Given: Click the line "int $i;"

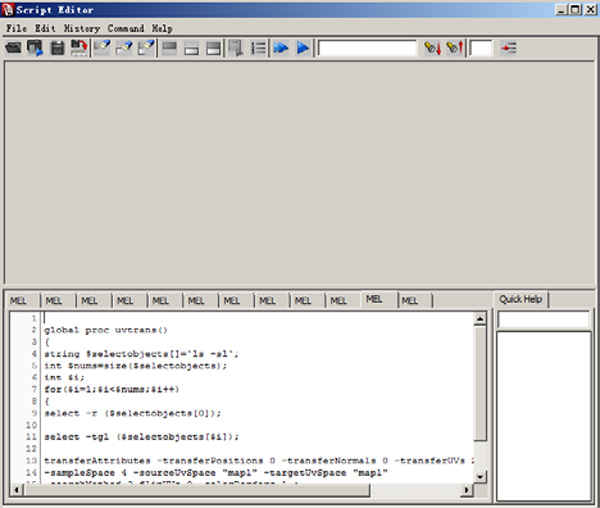Looking at the screenshot, I should 64,378.
